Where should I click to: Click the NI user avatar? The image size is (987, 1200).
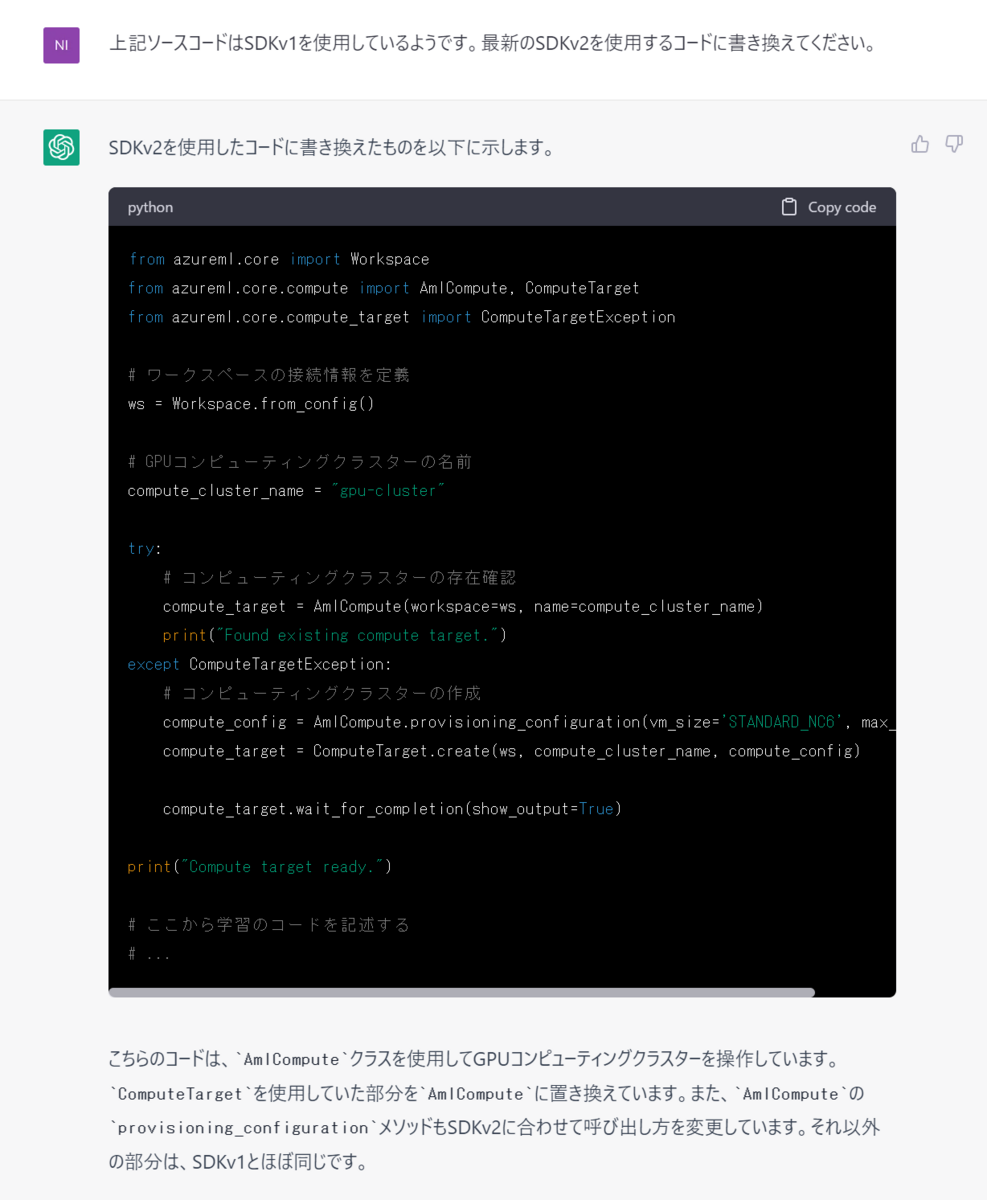(x=61, y=45)
